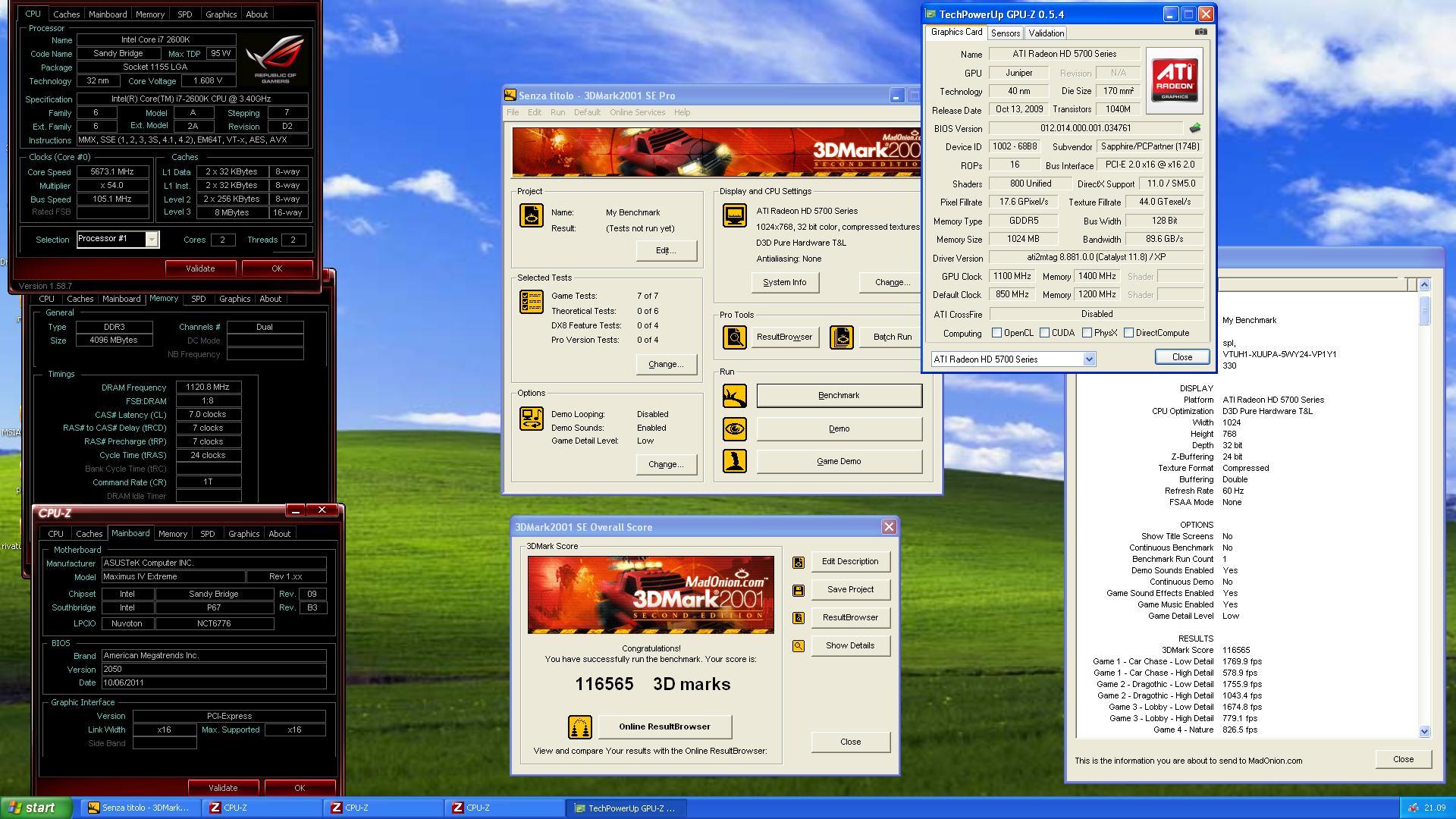Click the scroll down arrow in result details window
1456x819 pixels.
[x=1424, y=732]
